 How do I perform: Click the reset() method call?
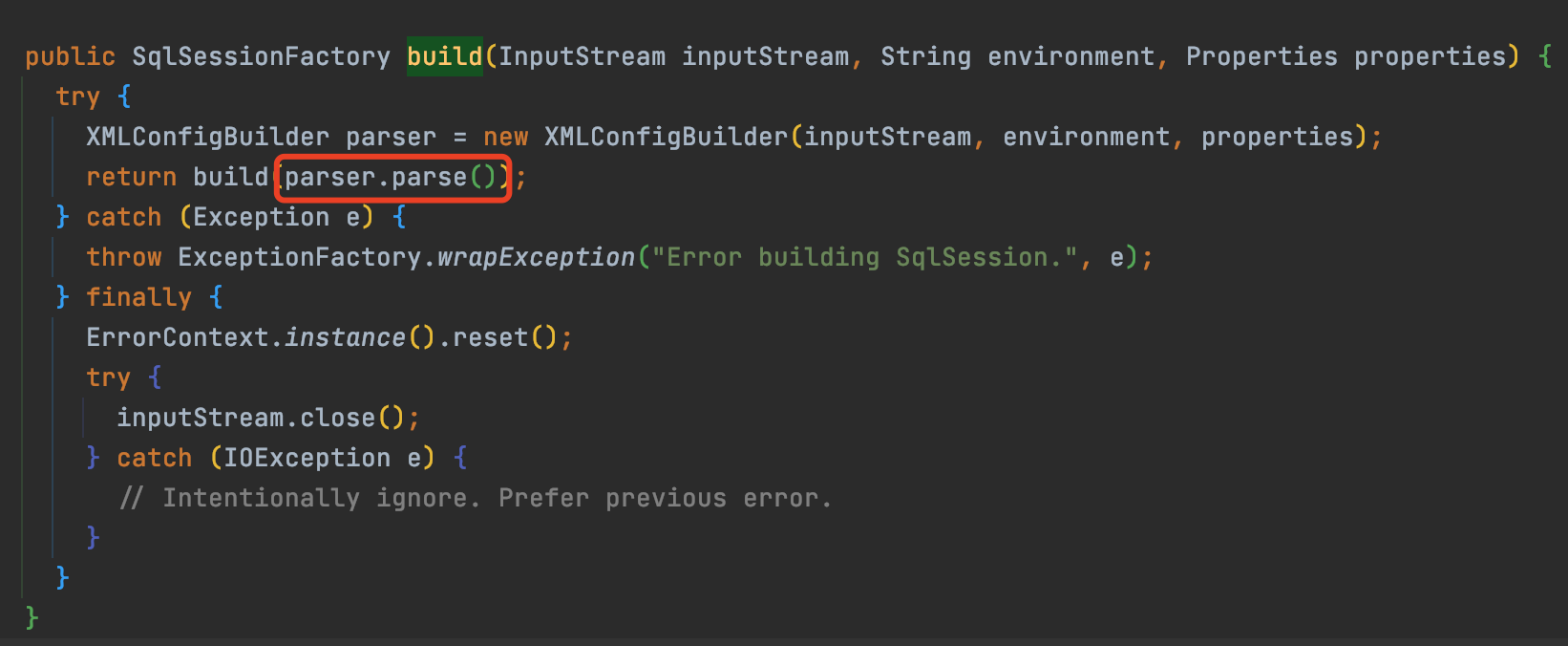pos(504,337)
